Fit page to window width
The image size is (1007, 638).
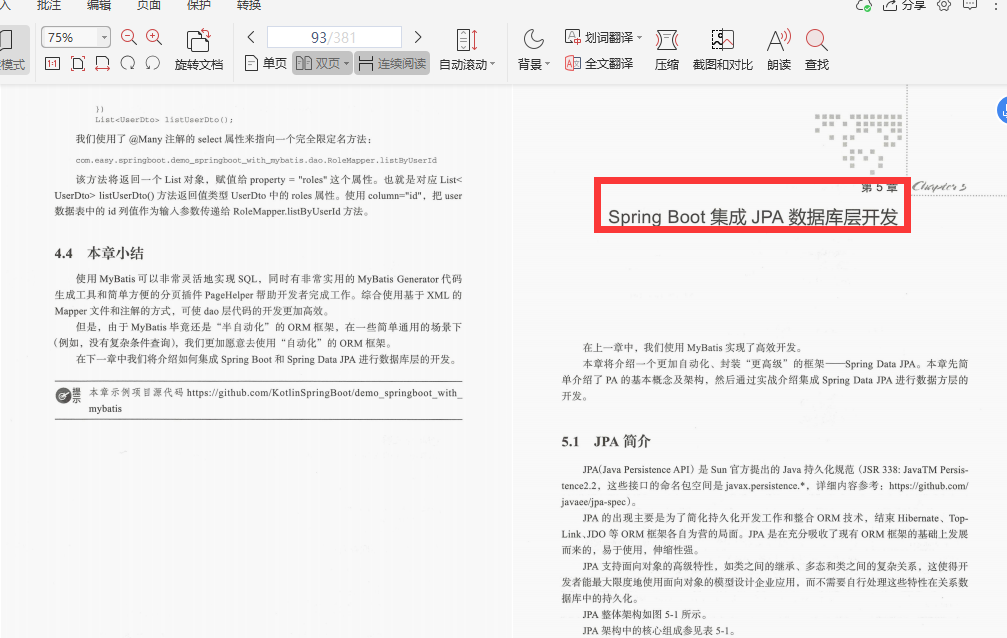click(x=102, y=64)
